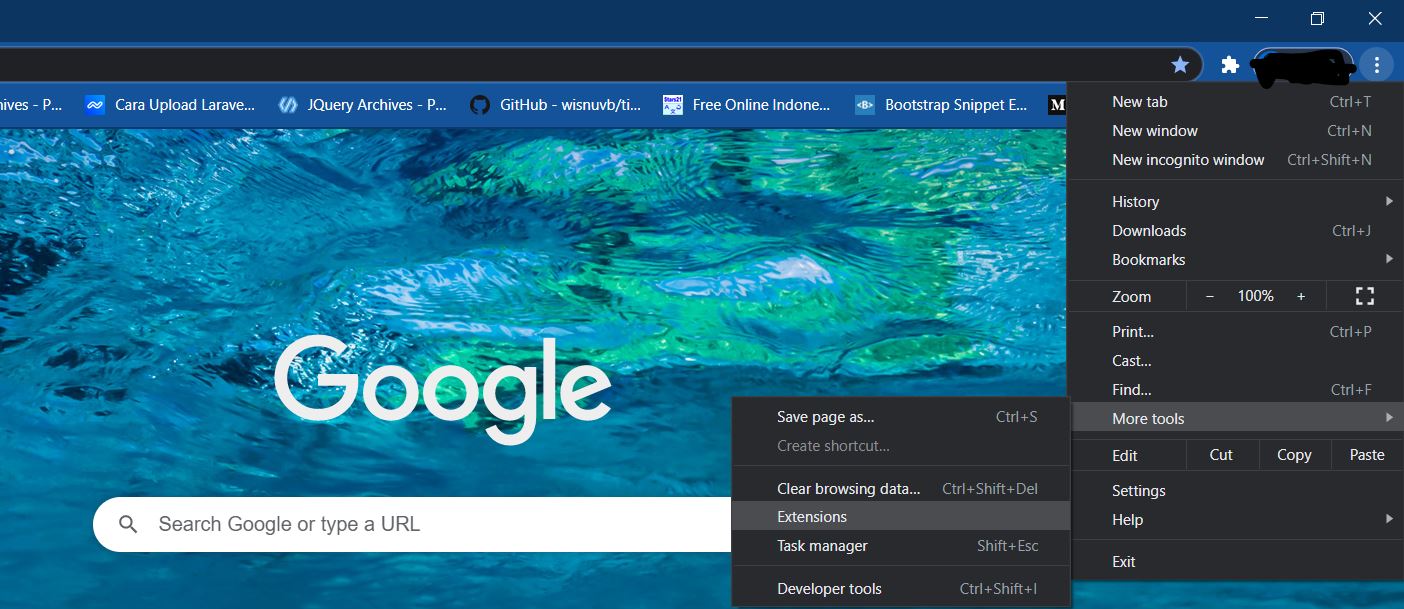The width and height of the screenshot is (1404, 609).
Task: Open Task manager from More tools
Action: [822, 546]
